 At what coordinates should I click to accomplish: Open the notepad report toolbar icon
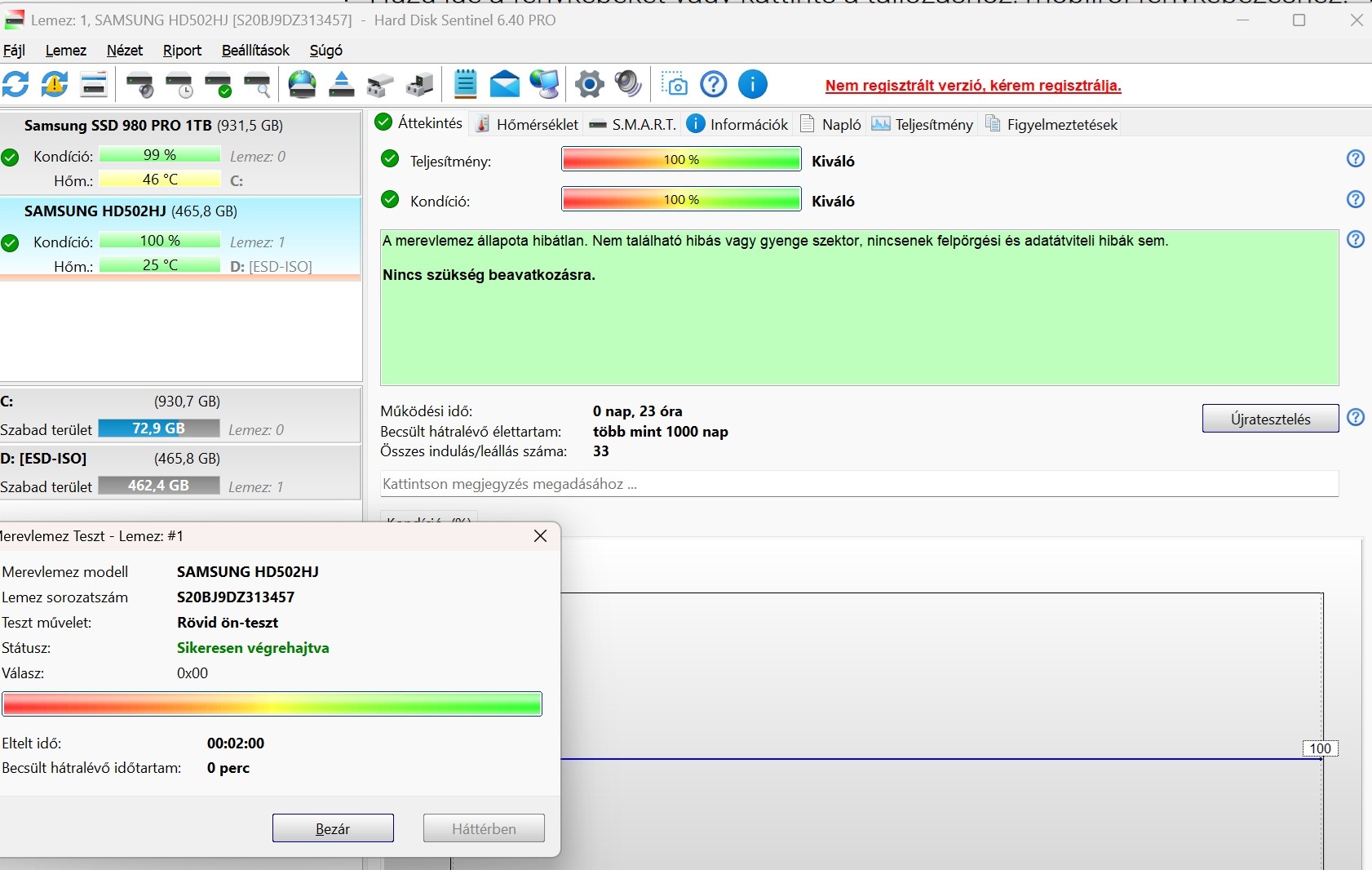point(465,84)
